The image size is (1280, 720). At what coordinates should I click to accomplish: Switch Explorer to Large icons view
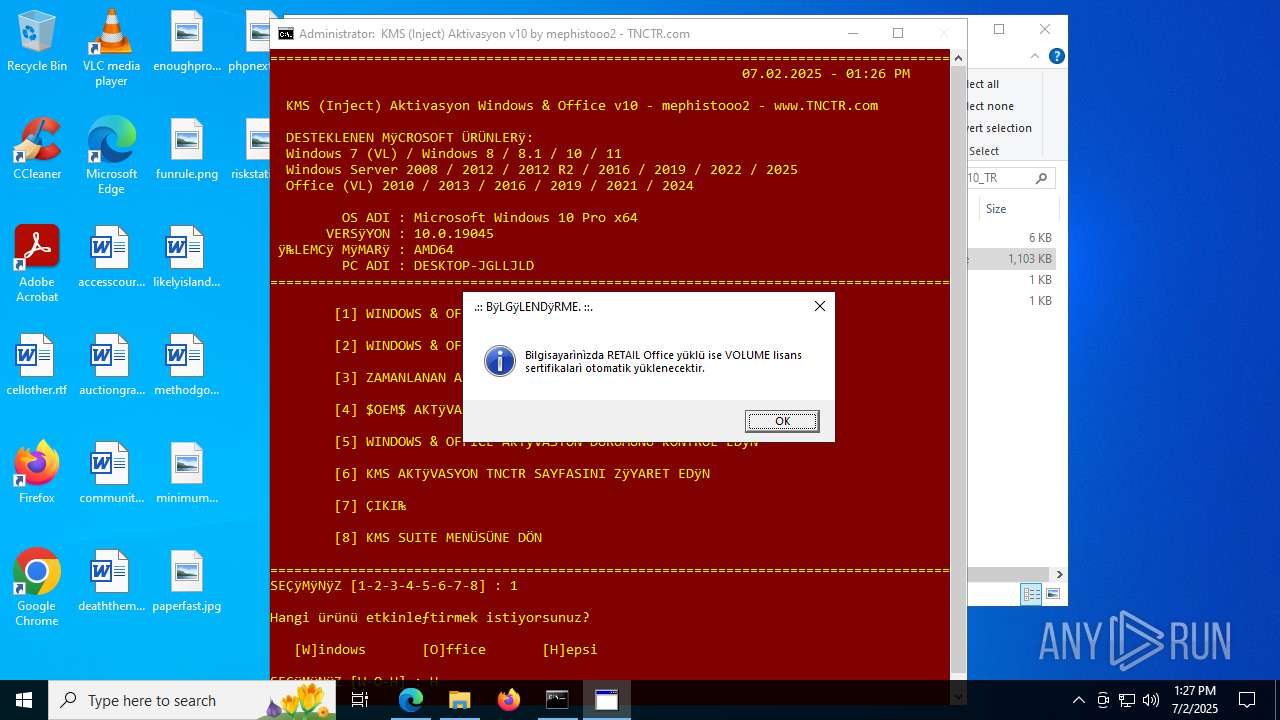point(1052,594)
